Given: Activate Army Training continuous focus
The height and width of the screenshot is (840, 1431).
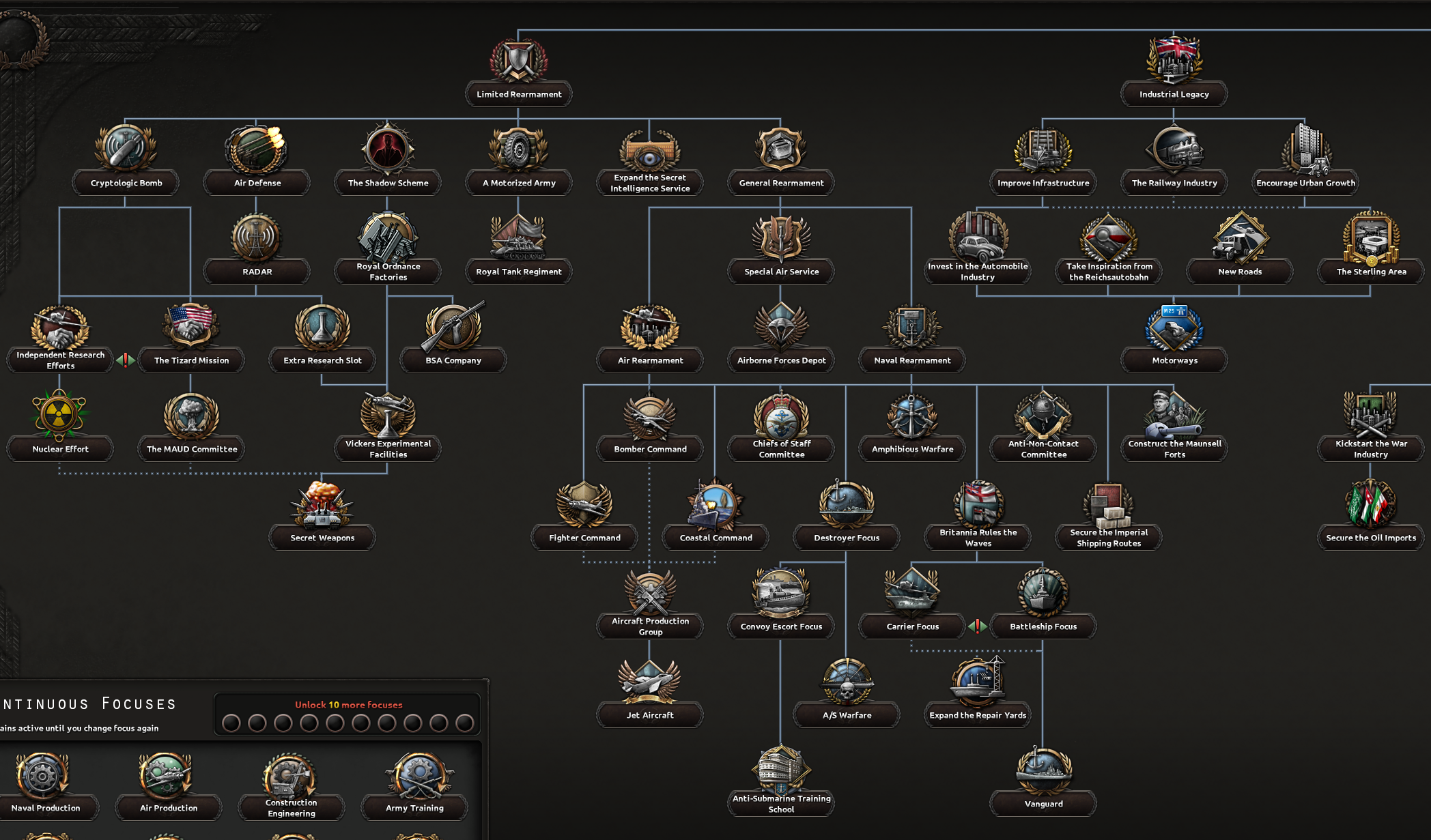Looking at the screenshot, I should pos(418,777).
